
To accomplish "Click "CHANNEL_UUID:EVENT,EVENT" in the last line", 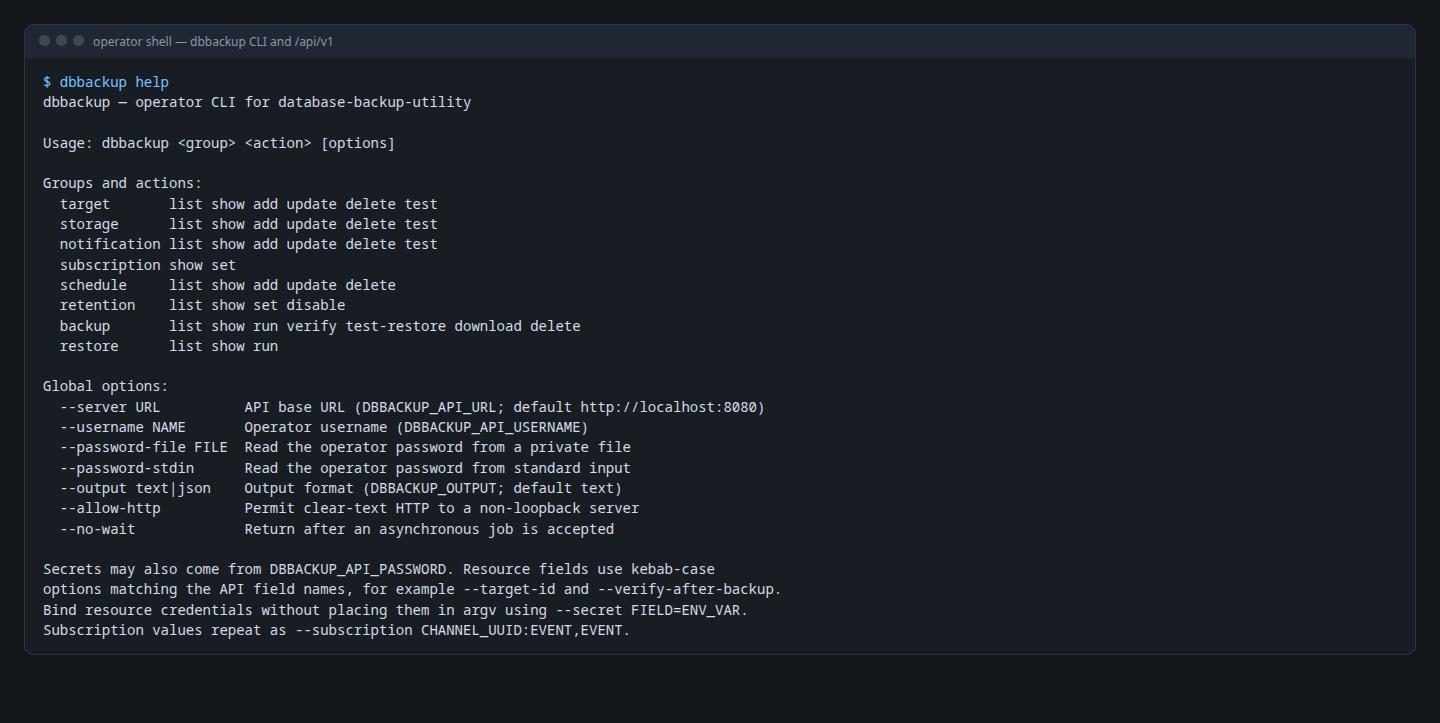I will pyautogui.click(x=522, y=630).
